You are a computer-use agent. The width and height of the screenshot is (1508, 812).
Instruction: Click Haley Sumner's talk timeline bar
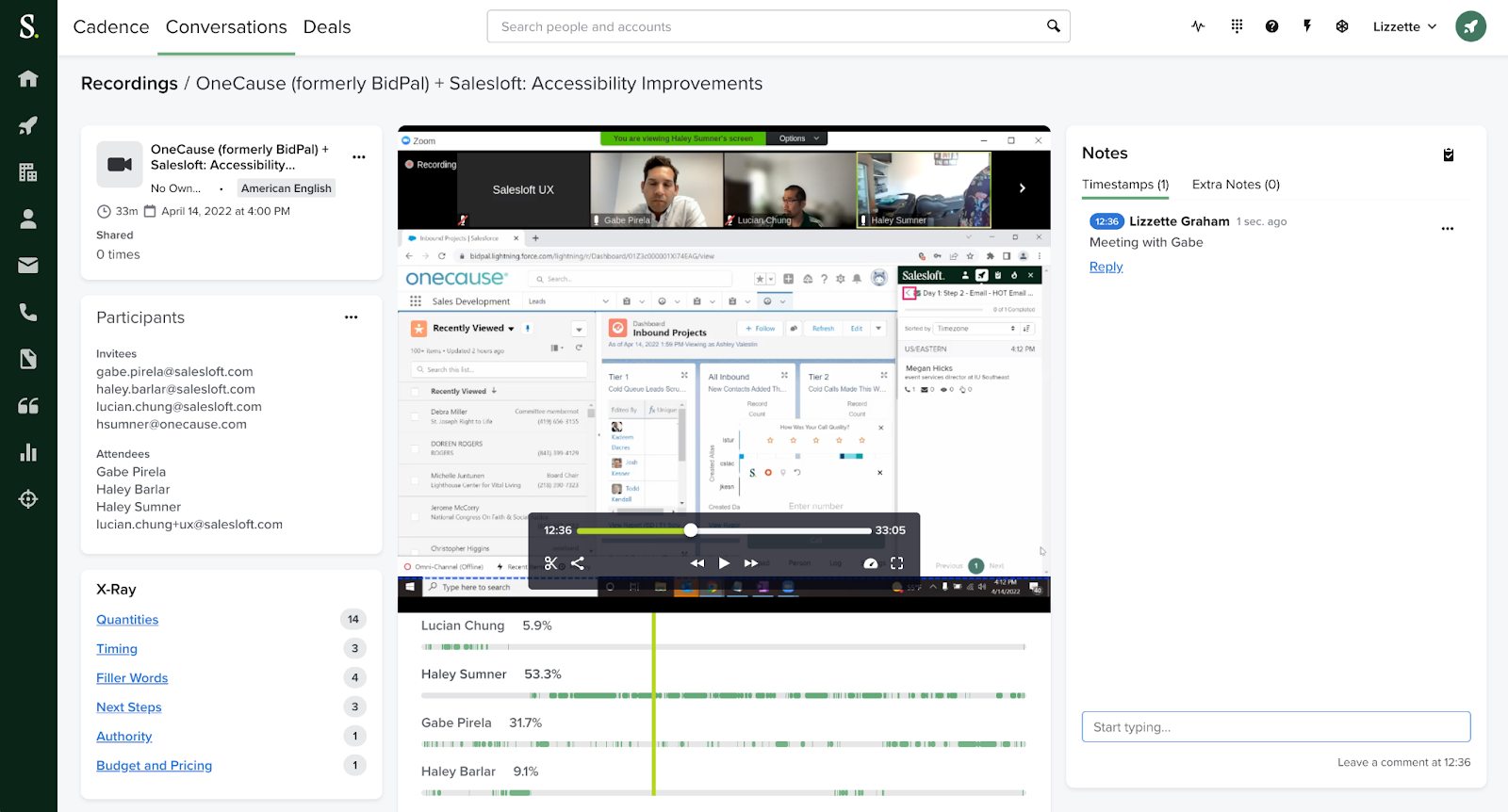point(723,696)
